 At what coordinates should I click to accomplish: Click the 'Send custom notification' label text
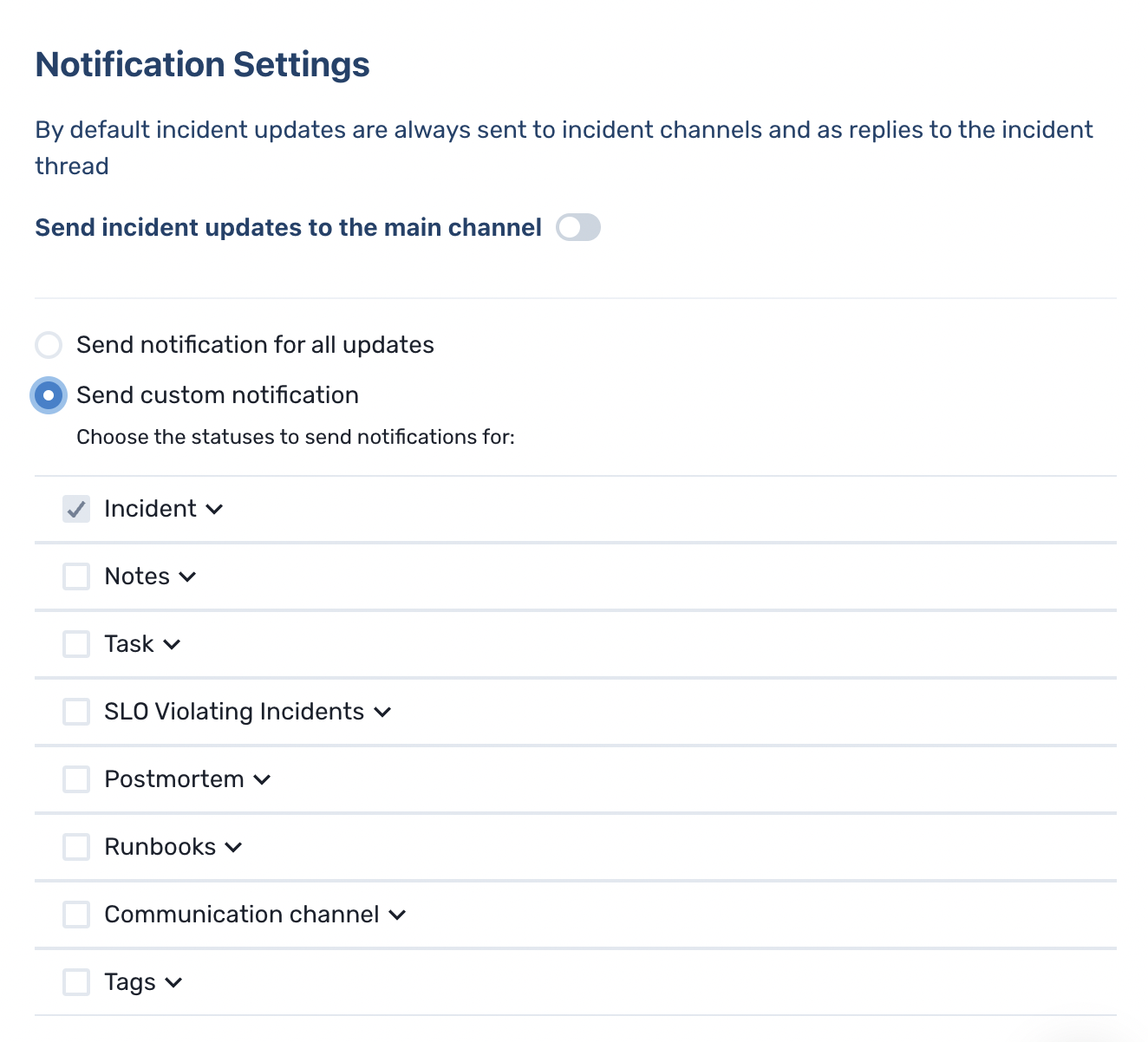[x=218, y=395]
